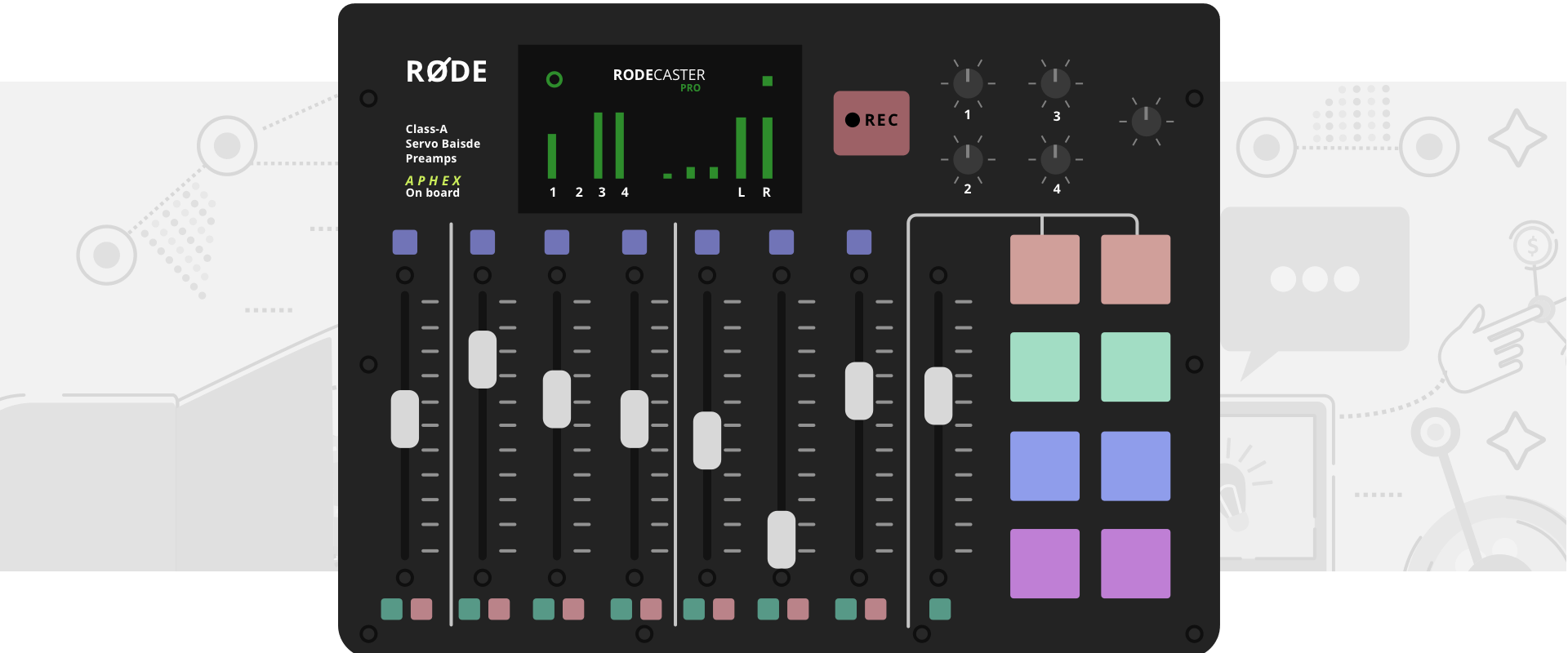The width and height of the screenshot is (1568, 653).
Task: Mute channel one with its red button
Action: click(421, 609)
